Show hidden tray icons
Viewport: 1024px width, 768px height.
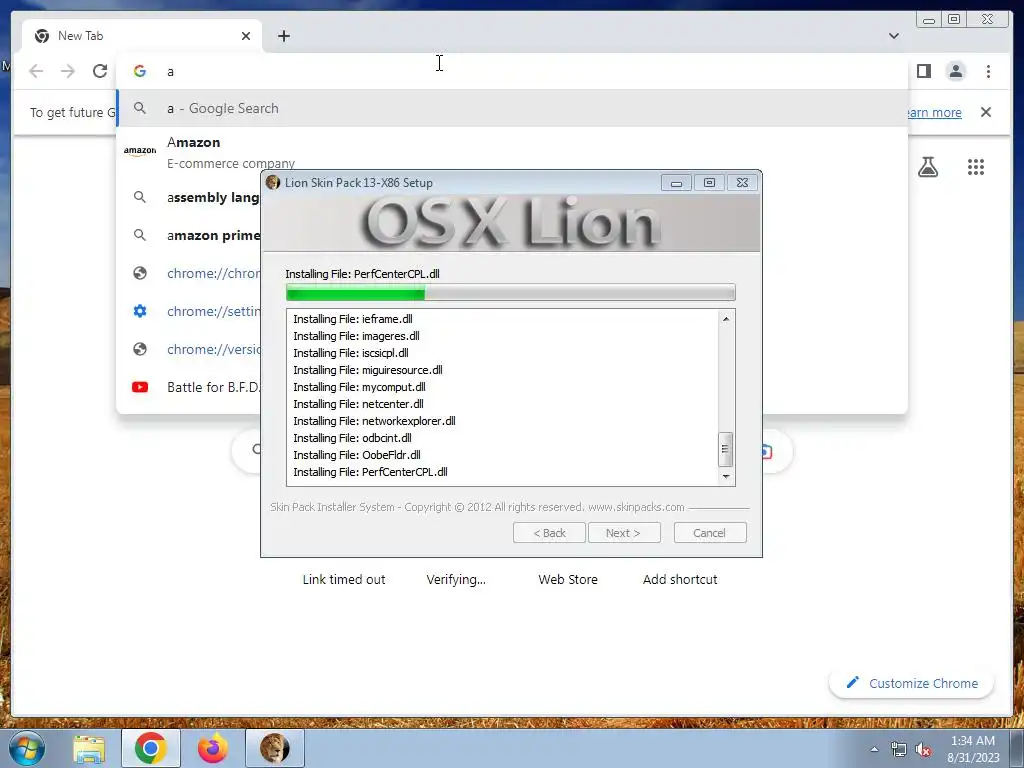tap(874, 749)
